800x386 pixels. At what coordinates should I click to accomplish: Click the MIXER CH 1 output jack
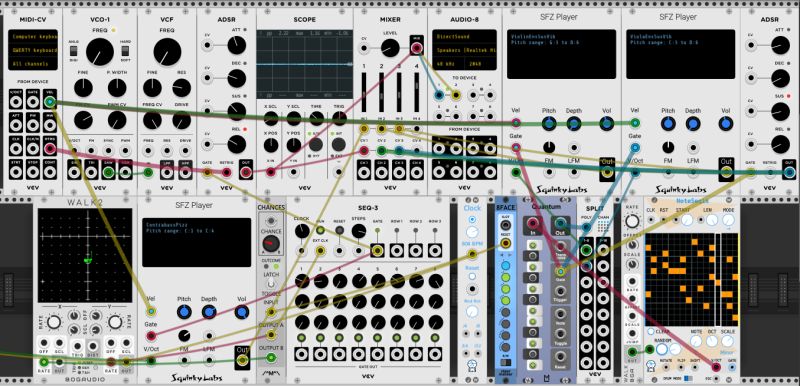[x=364, y=172]
